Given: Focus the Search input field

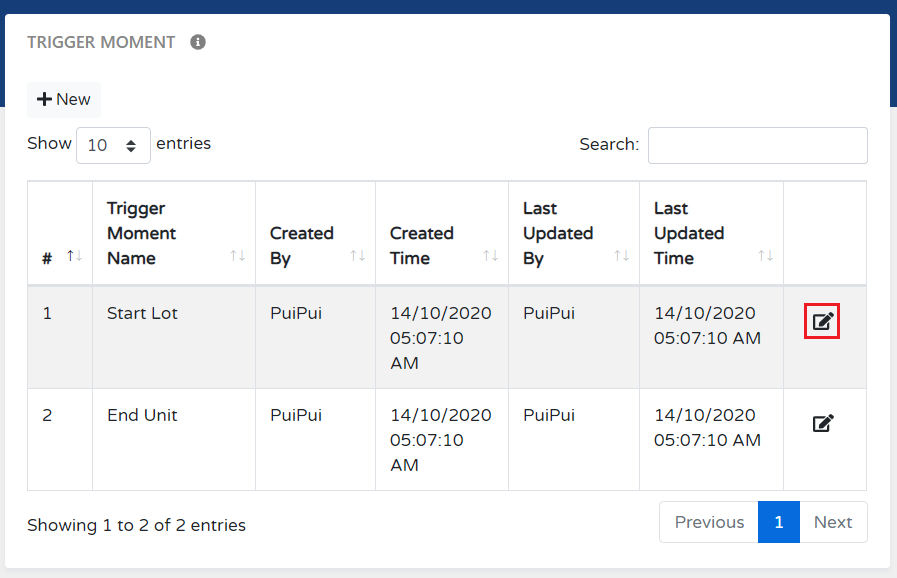Looking at the screenshot, I should pos(757,145).
